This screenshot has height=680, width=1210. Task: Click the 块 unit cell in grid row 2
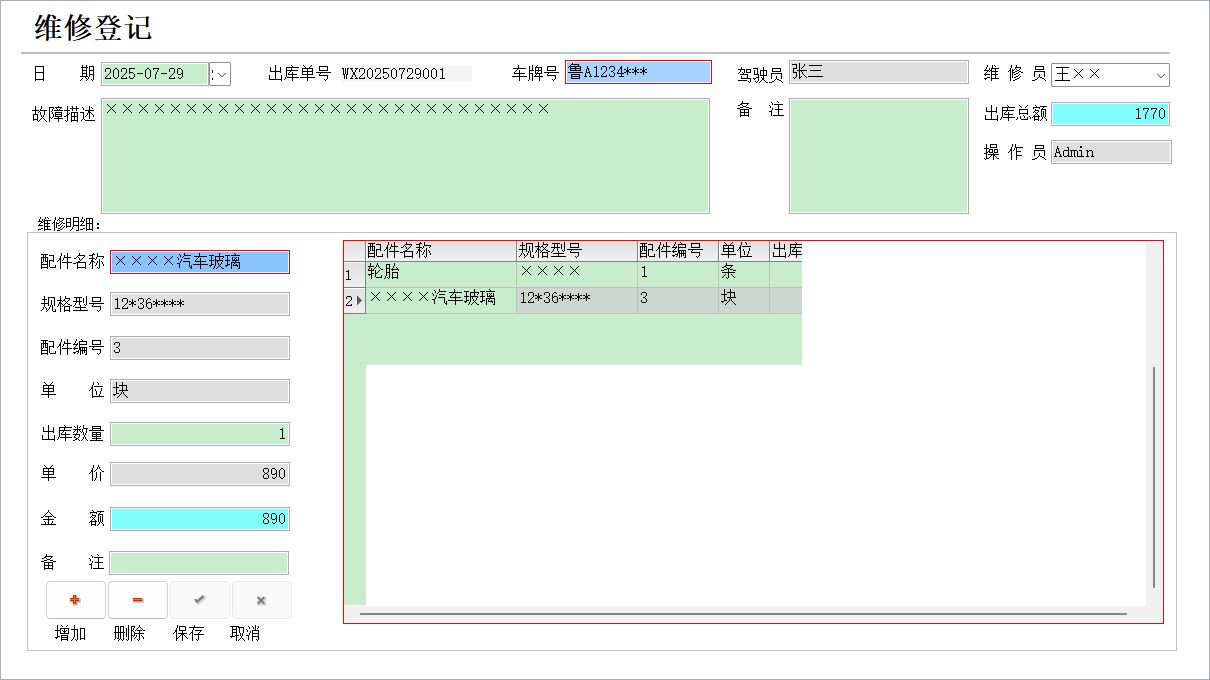click(744, 300)
